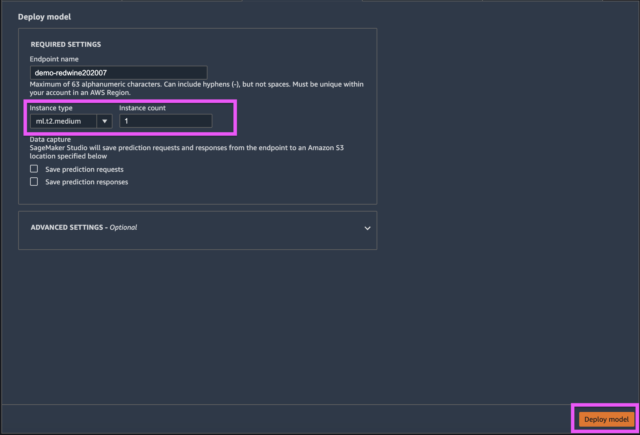Screen dimensions: 640x435
Task: Click the Instance type label
Action: coord(51,108)
